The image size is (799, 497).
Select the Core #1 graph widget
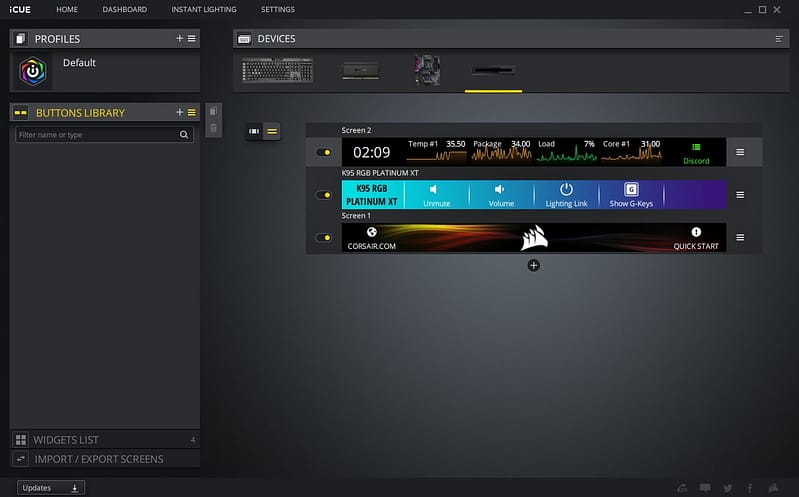[631, 151]
